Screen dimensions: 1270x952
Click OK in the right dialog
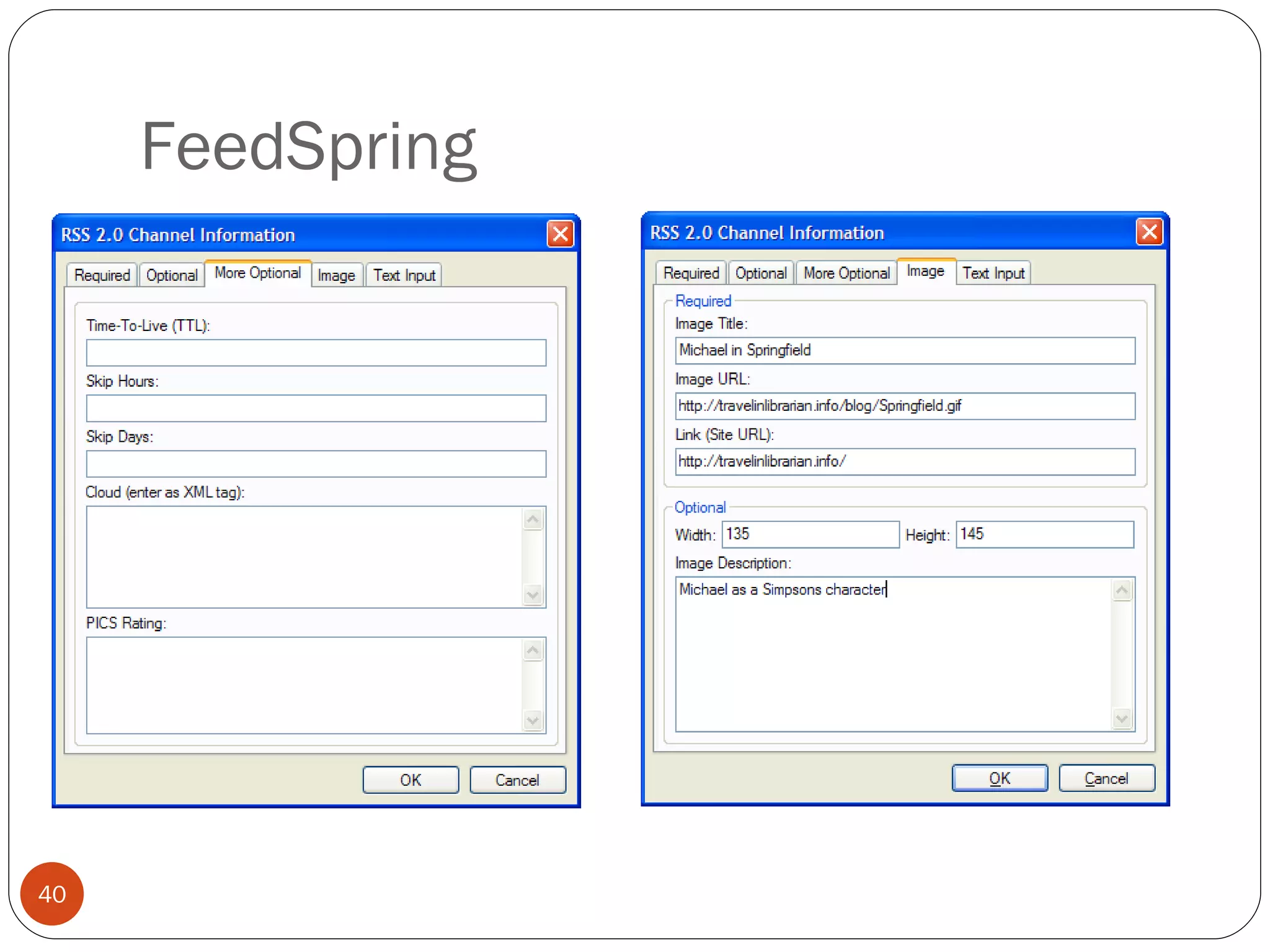1000,778
